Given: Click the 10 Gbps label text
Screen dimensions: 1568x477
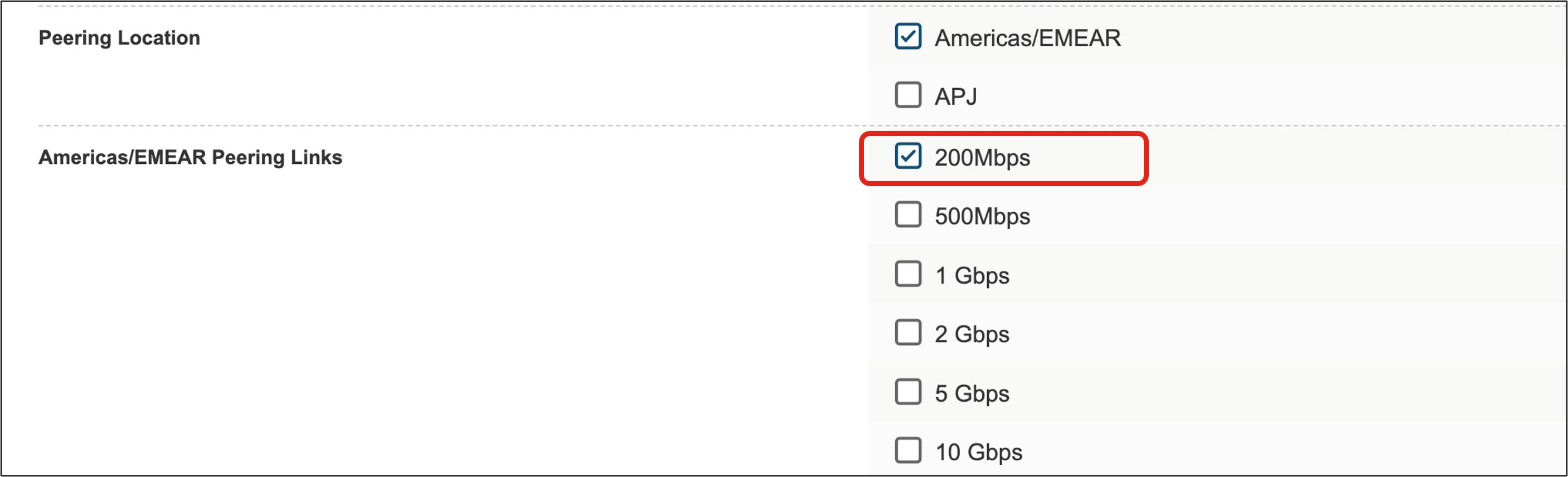Looking at the screenshot, I should (x=978, y=452).
